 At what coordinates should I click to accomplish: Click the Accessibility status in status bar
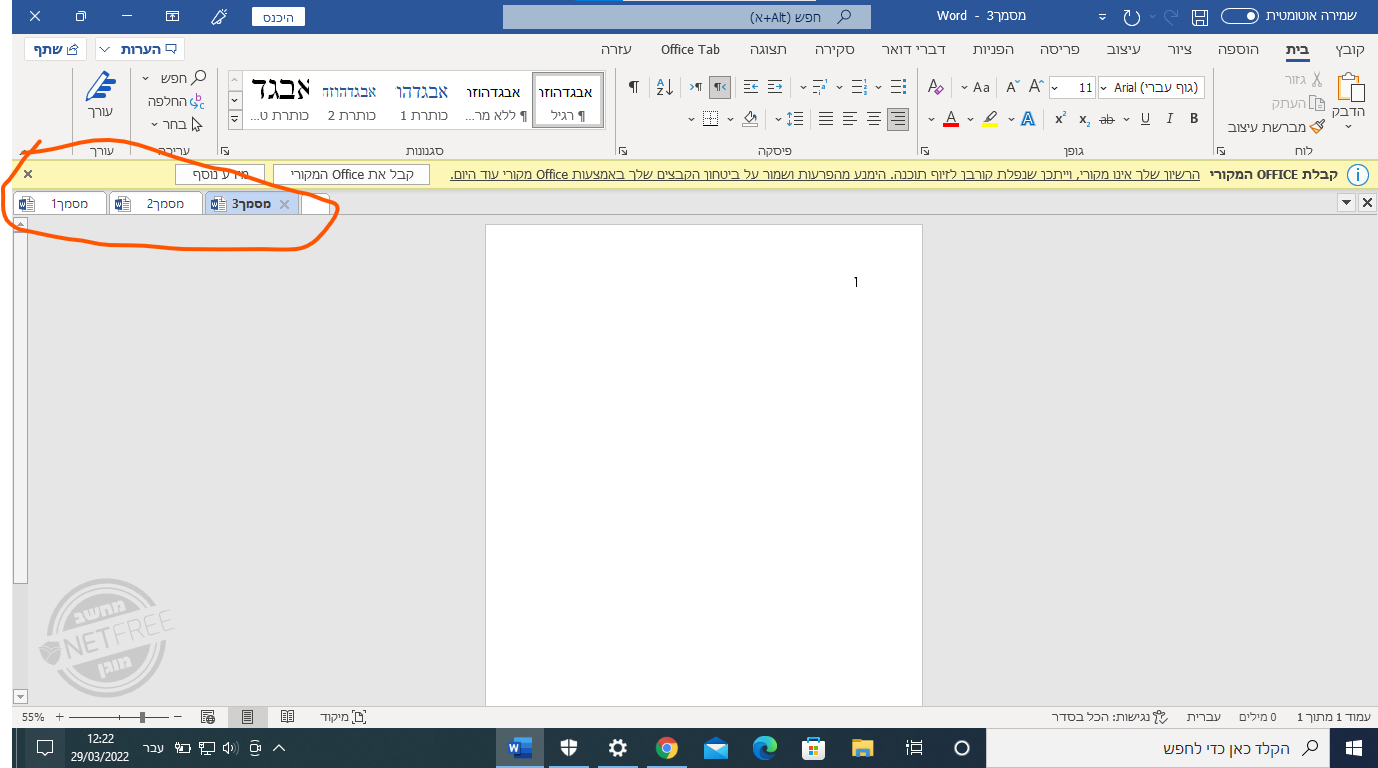pos(1110,717)
